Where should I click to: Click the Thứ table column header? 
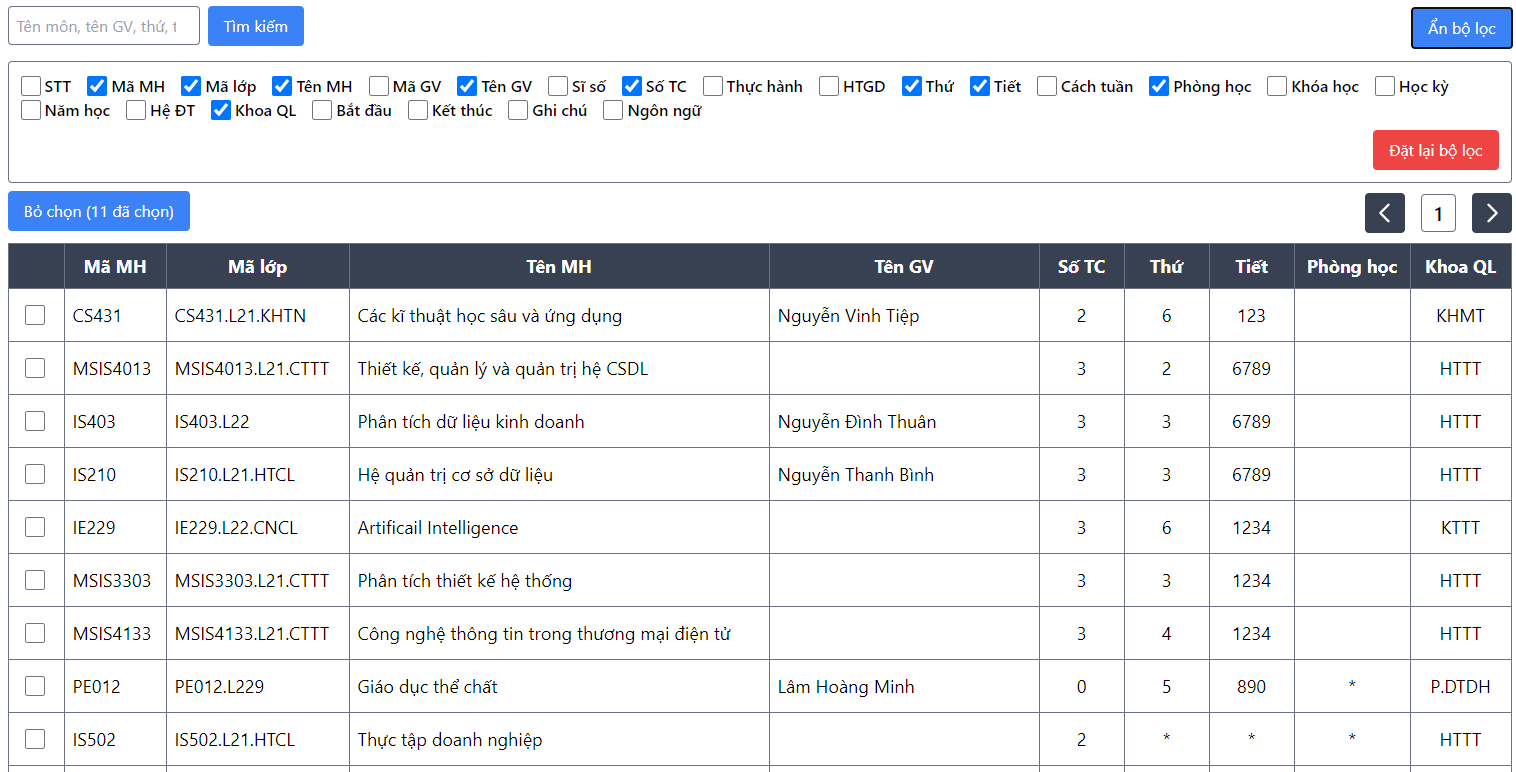pyautogui.click(x=1166, y=267)
